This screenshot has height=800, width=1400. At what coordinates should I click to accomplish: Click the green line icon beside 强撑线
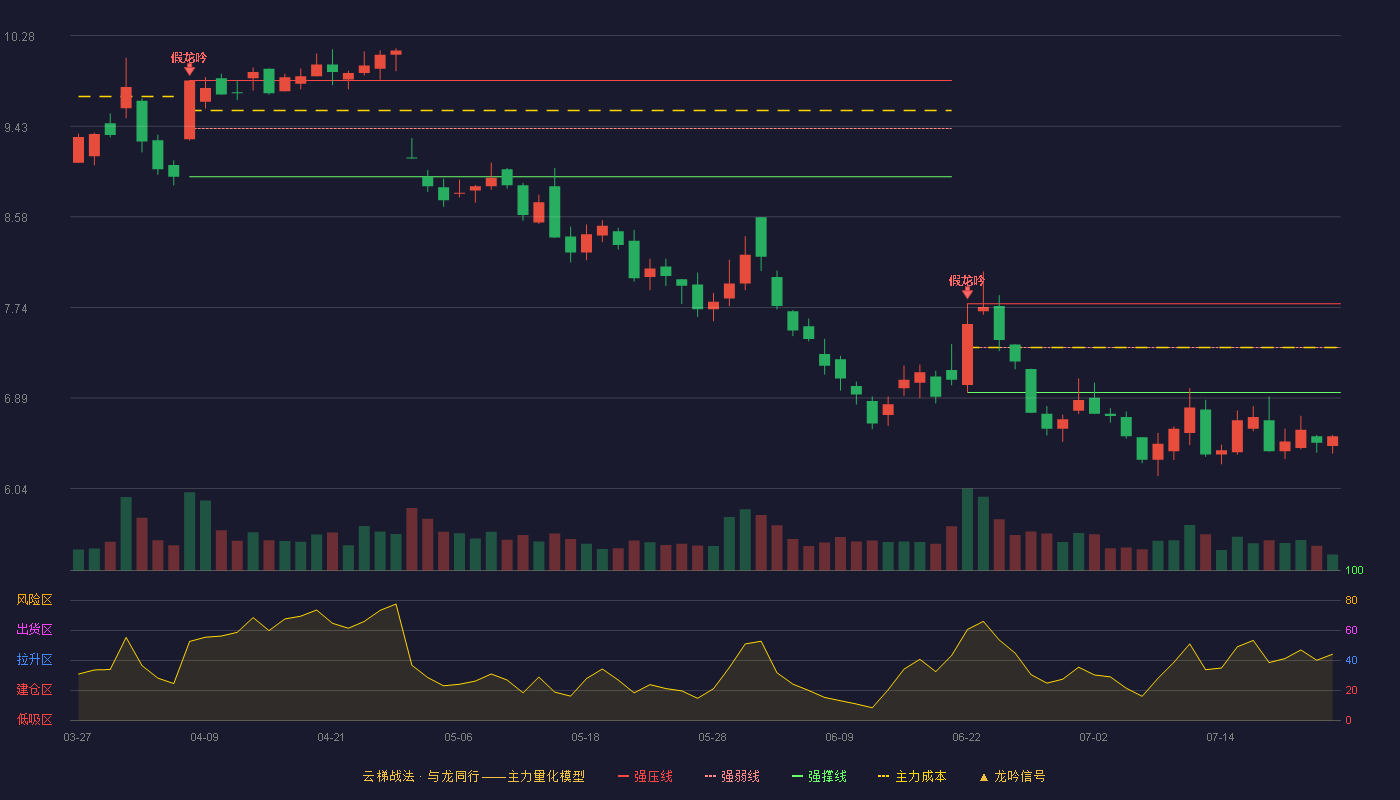pos(797,776)
